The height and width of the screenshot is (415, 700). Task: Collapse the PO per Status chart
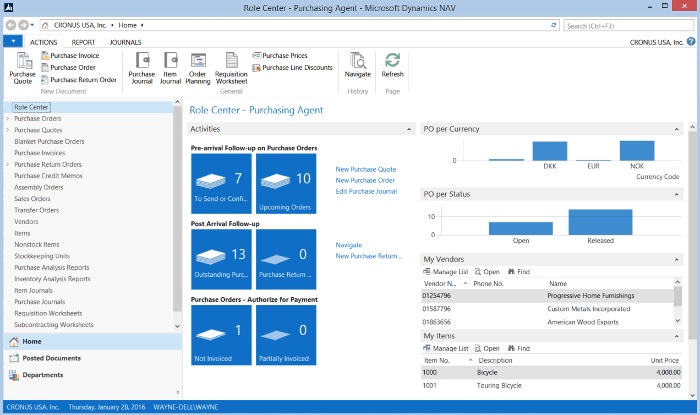(x=676, y=195)
